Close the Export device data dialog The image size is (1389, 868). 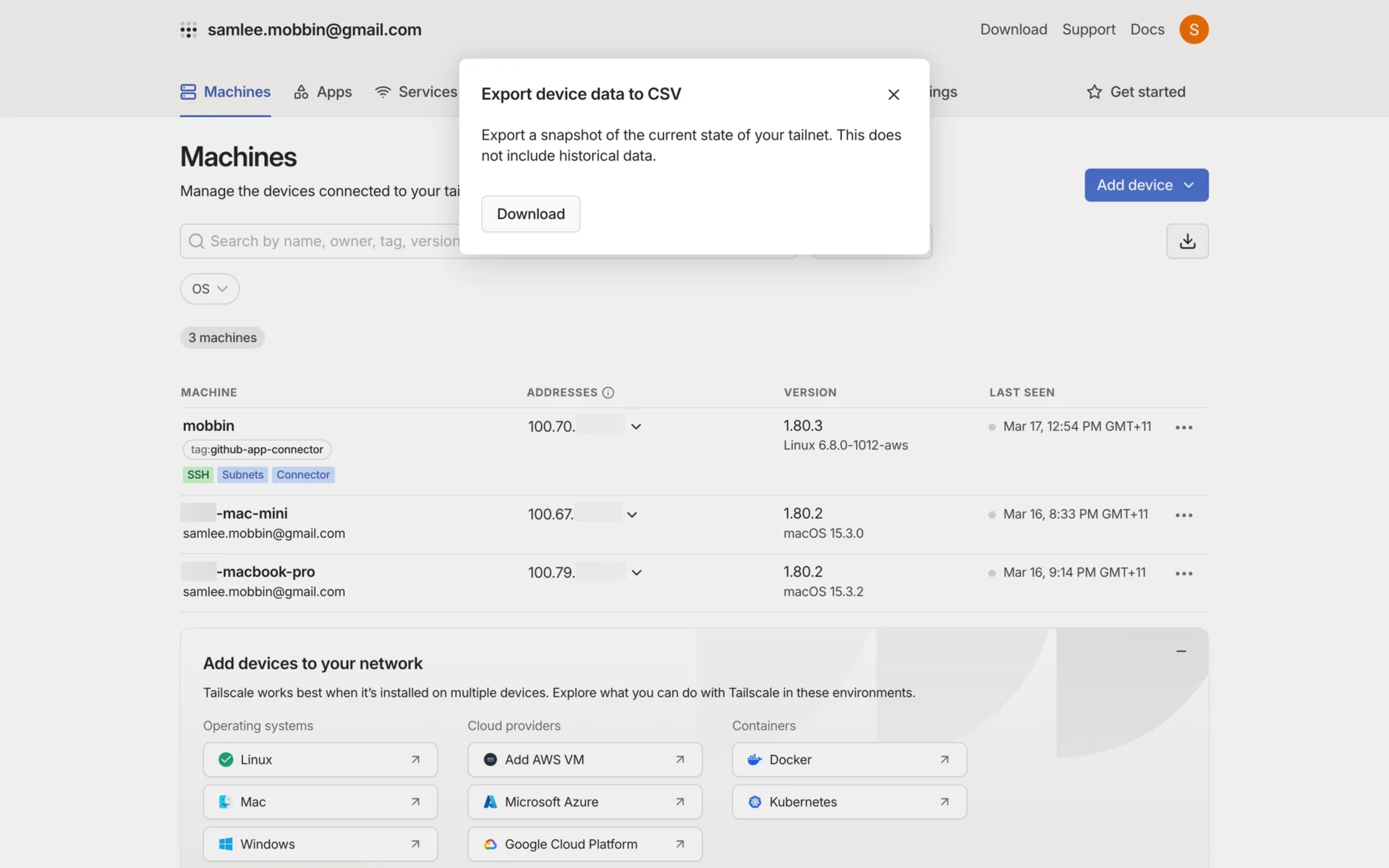tap(893, 95)
